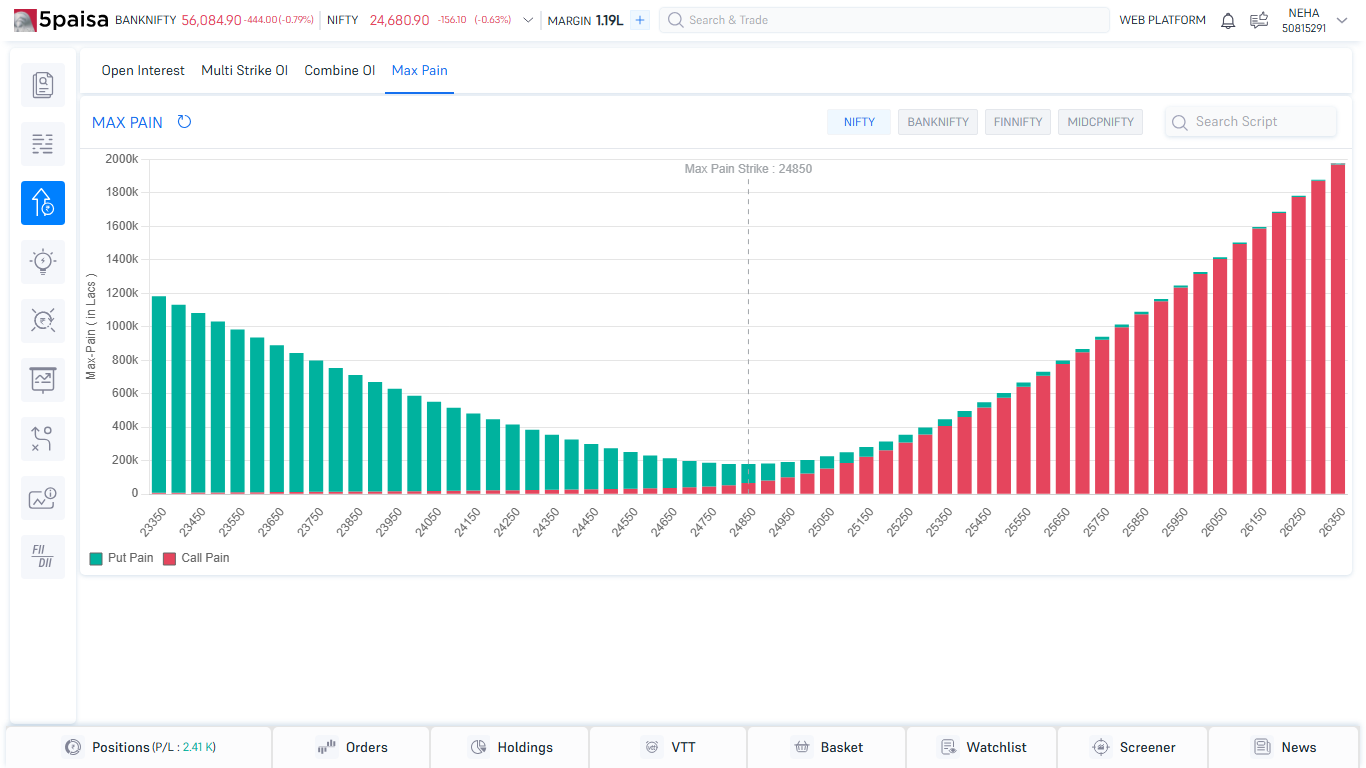Toggle Put Pain series in legend

121,558
